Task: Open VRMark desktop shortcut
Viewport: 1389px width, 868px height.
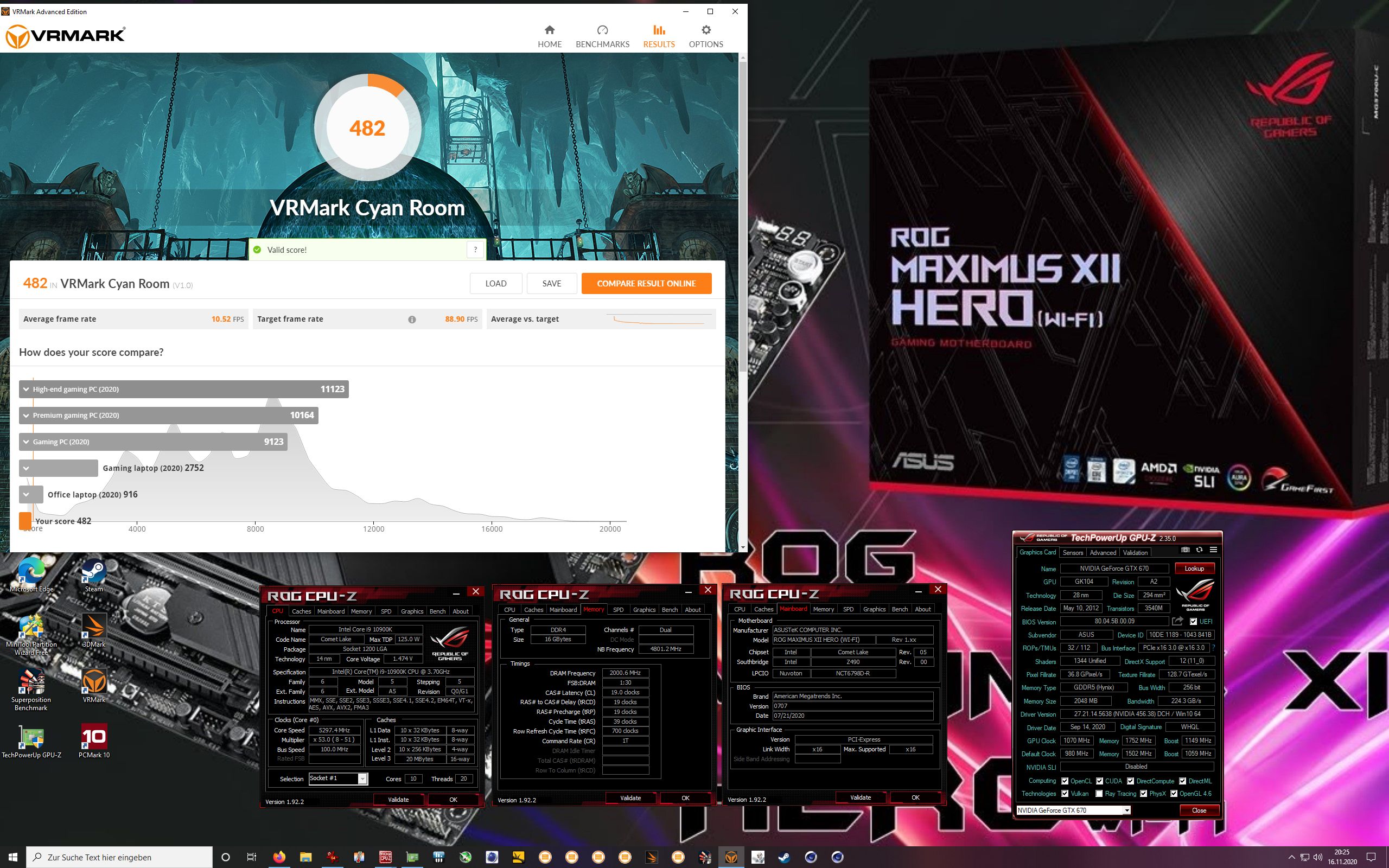Action: click(93, 685)
